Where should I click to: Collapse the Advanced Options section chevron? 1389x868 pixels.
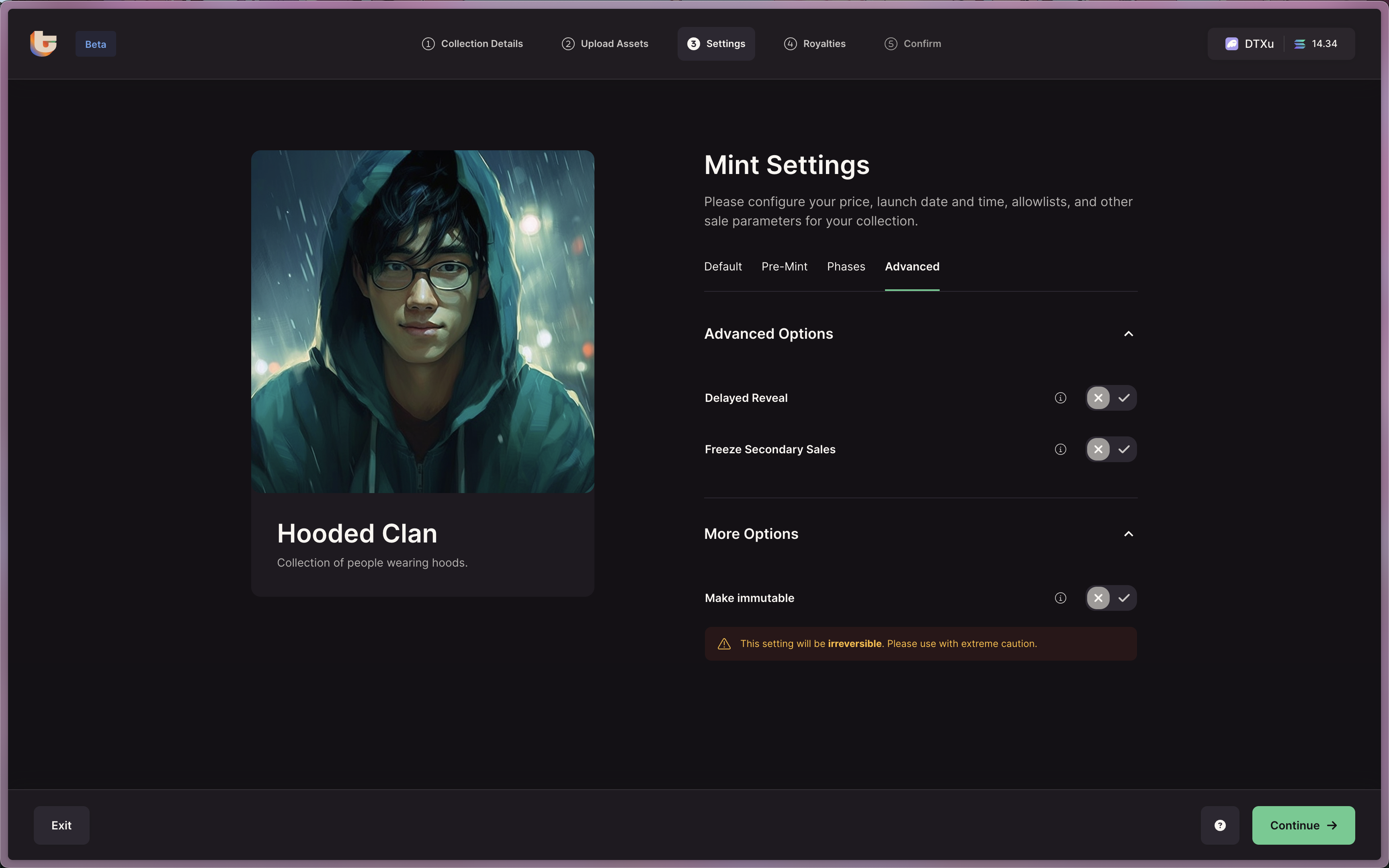1128,334
